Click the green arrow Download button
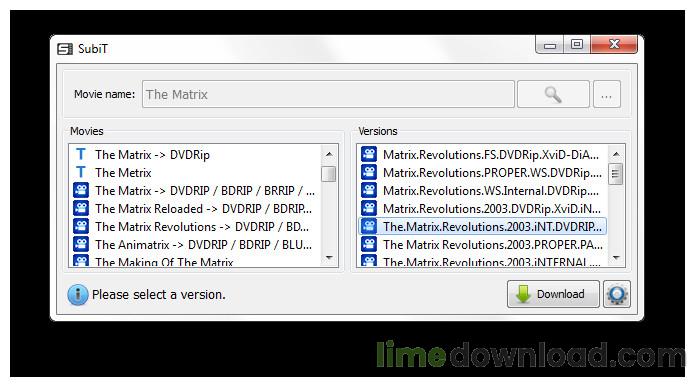 [553, 294]
